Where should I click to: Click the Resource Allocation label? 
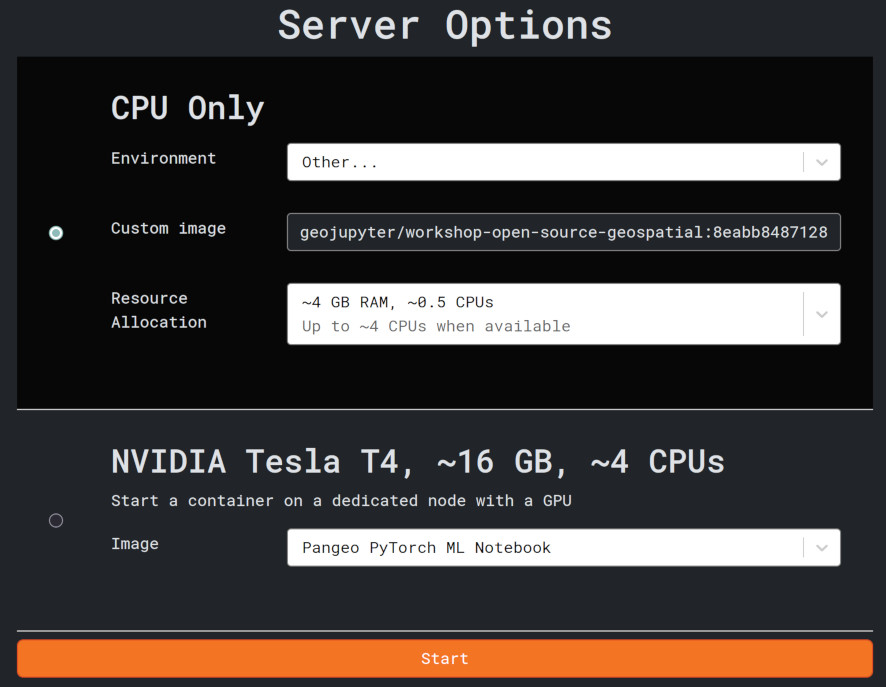(x=158, y=310)
